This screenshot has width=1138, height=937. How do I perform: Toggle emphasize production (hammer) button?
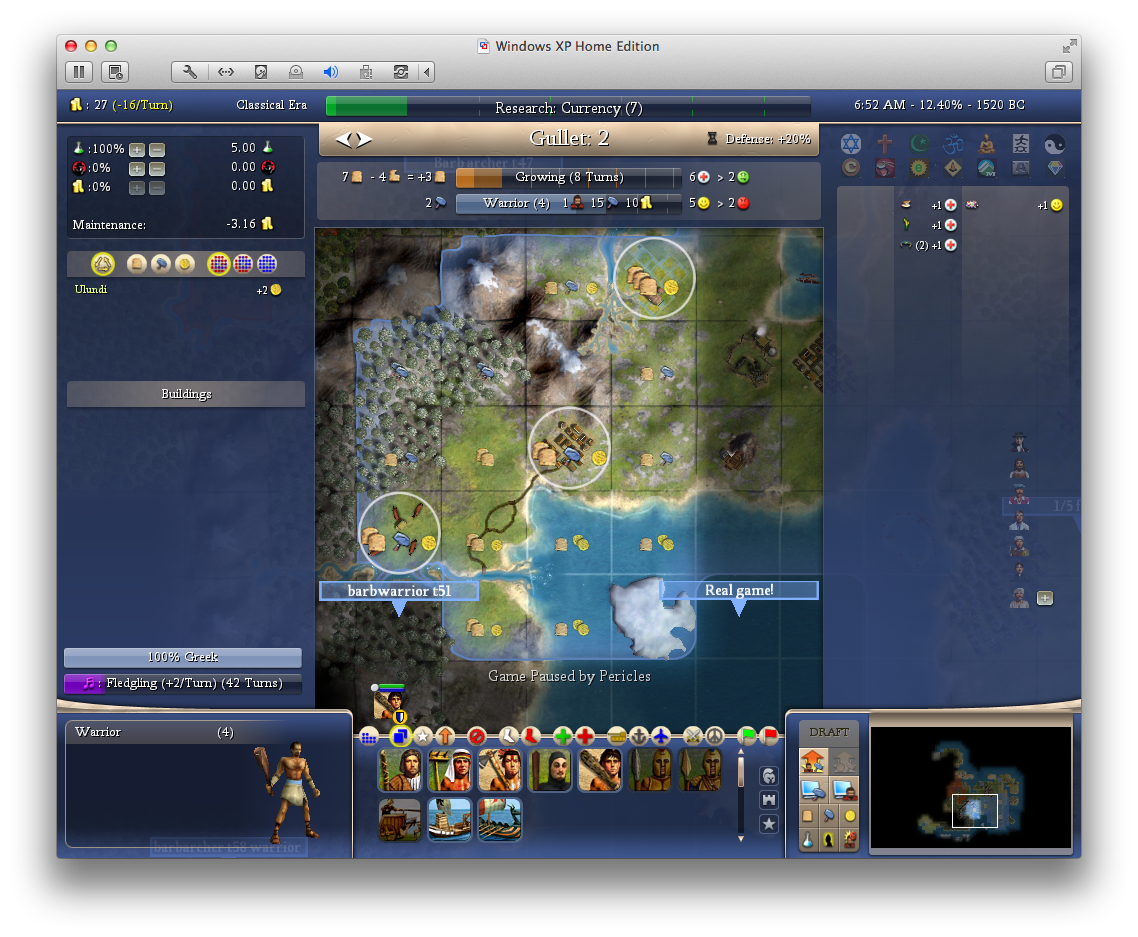(x=829, y=816)
